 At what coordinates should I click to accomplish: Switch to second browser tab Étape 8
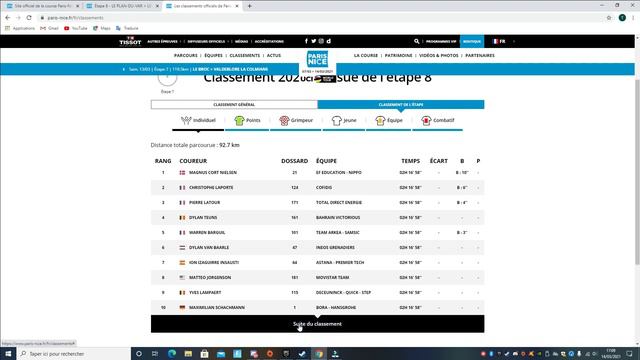[x=121, y=6]
